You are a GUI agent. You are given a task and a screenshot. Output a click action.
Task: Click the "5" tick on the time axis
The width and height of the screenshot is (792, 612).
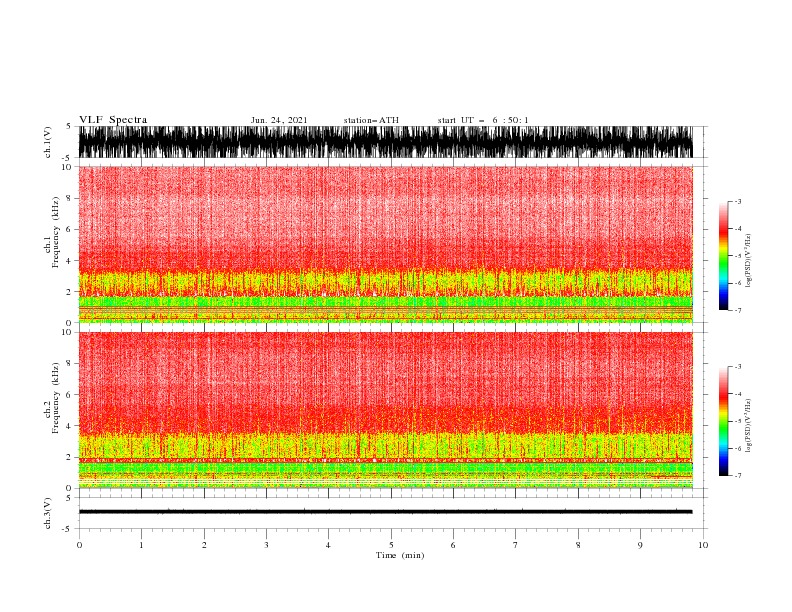[391, 545]
